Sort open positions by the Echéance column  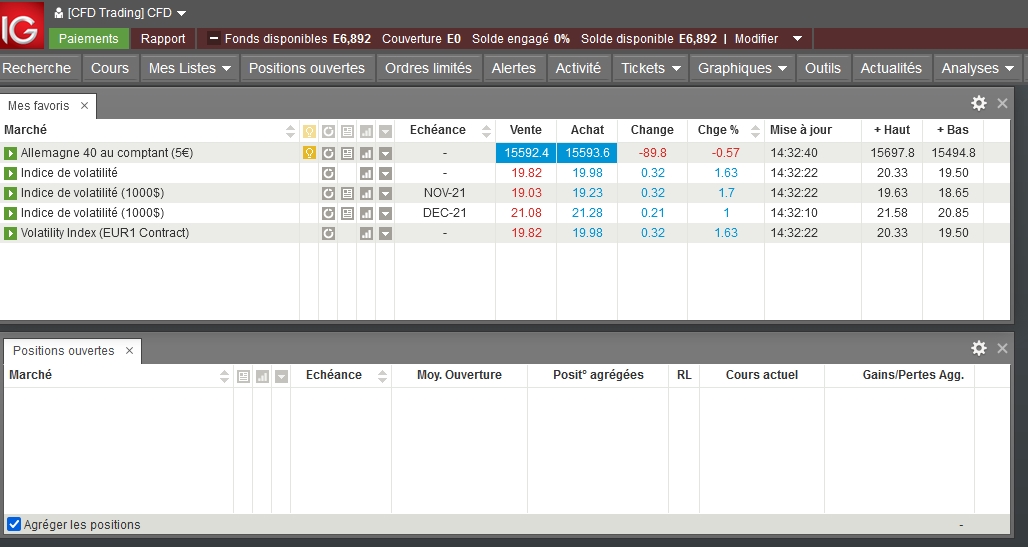point(382,376)
